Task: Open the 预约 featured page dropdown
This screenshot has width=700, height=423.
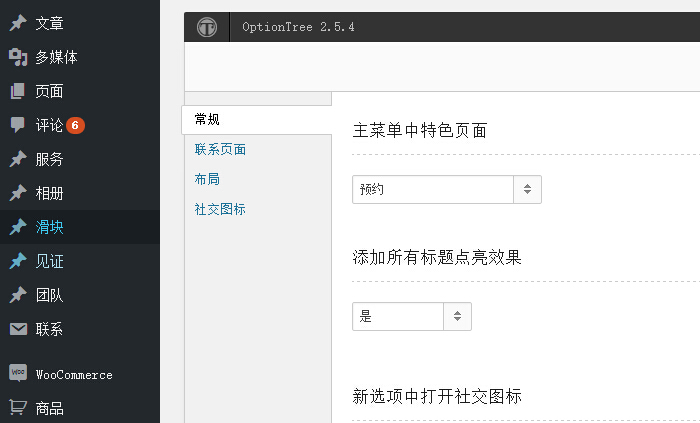Action: pos(447,189)
